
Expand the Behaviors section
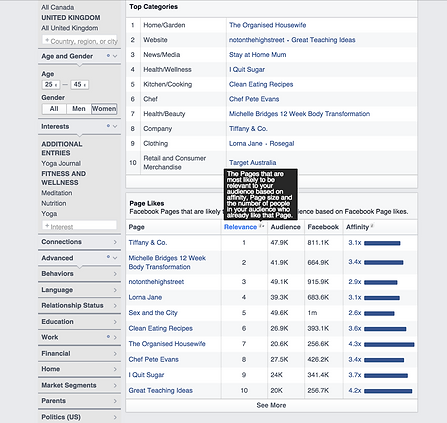tap(79, 274)
